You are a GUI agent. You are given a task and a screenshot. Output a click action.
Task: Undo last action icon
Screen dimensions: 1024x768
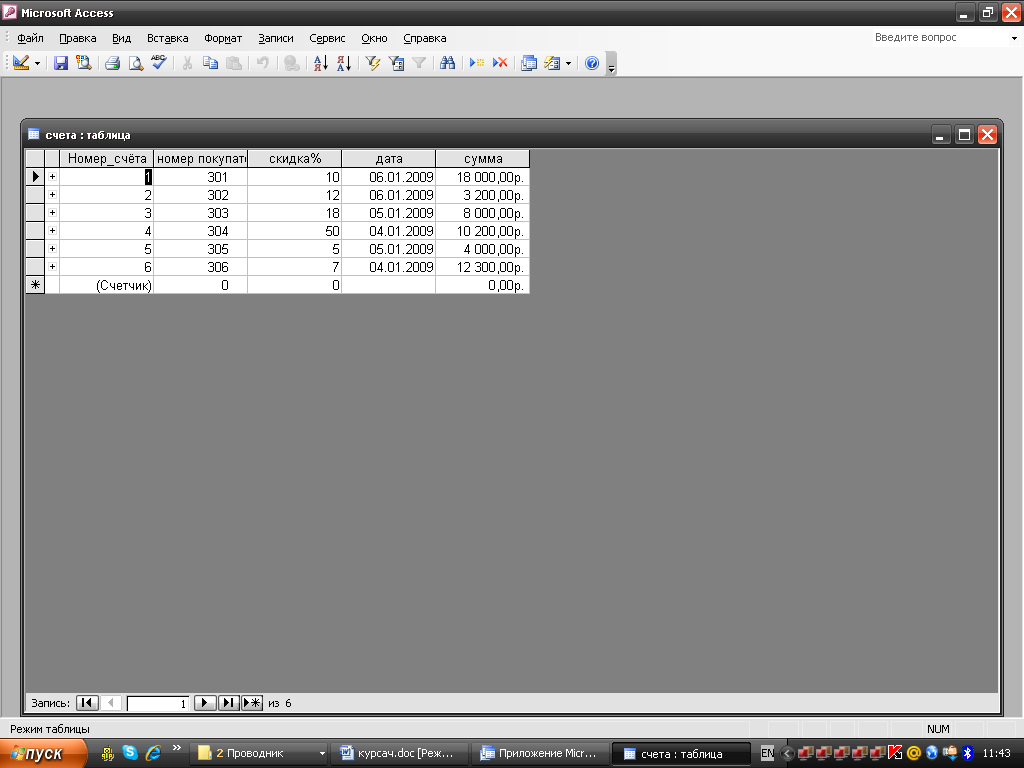[x=263, y=63]
